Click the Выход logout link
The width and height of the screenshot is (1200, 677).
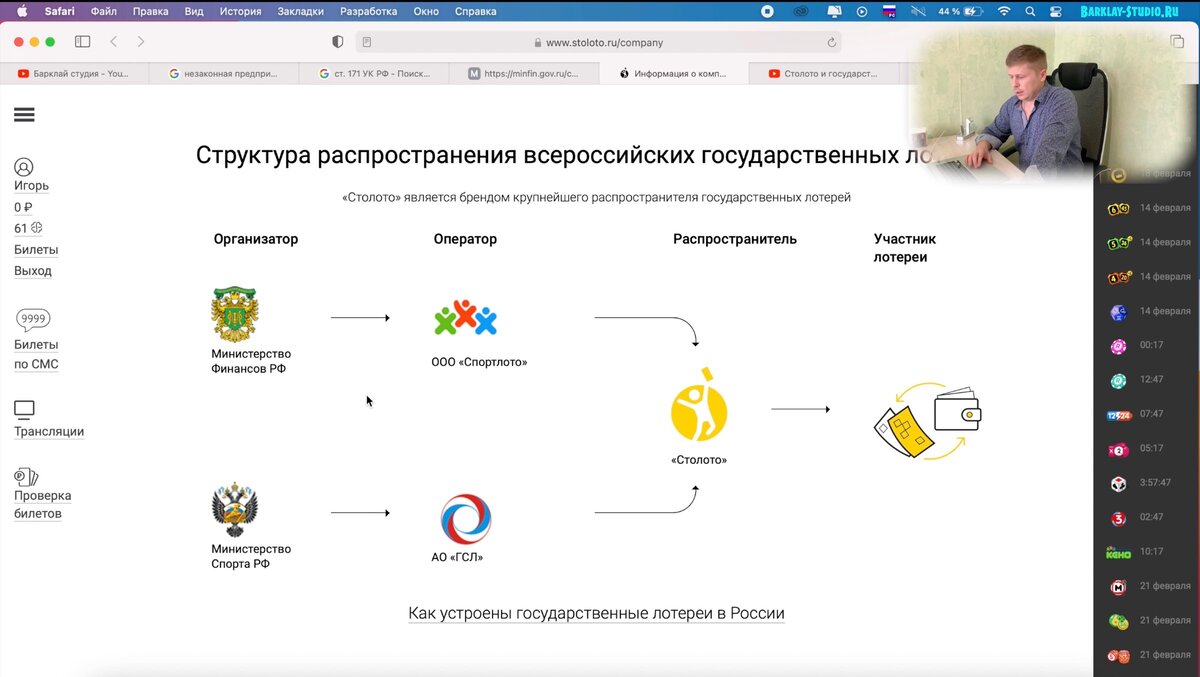(33, 271)
